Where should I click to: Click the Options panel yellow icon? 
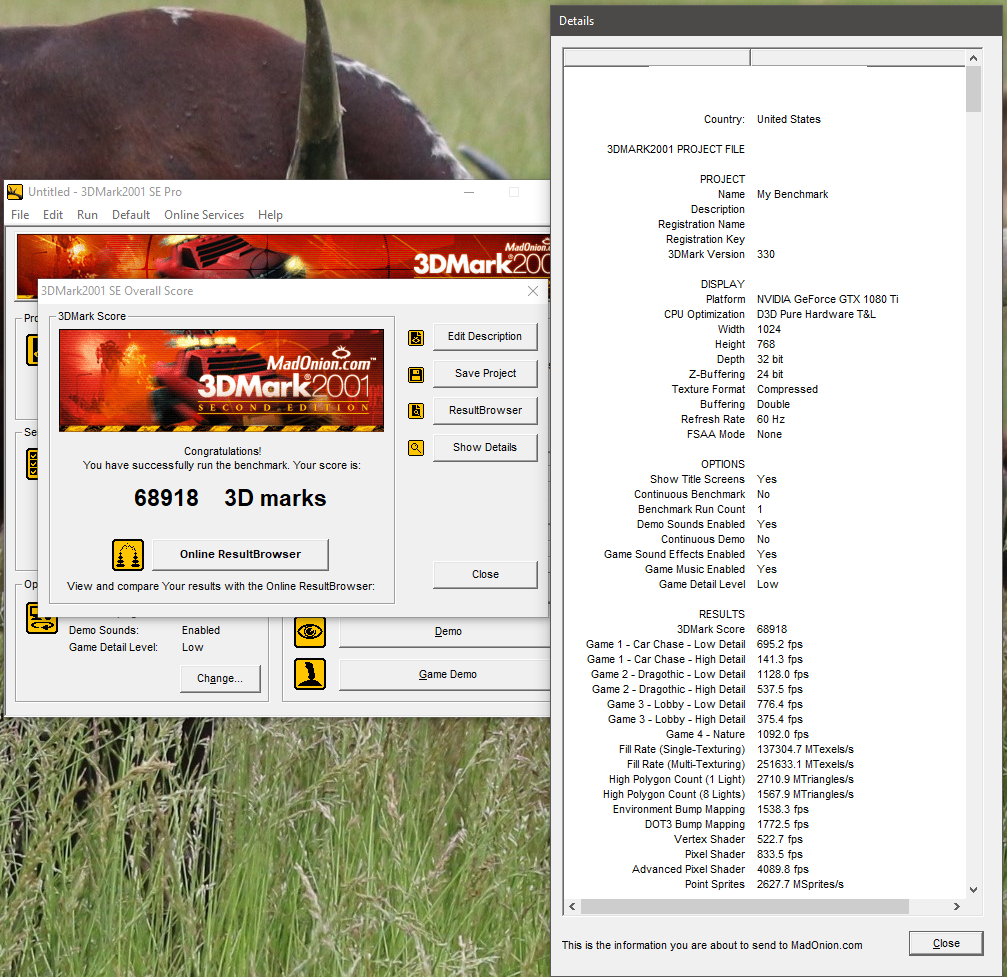(x=42, y=618)
